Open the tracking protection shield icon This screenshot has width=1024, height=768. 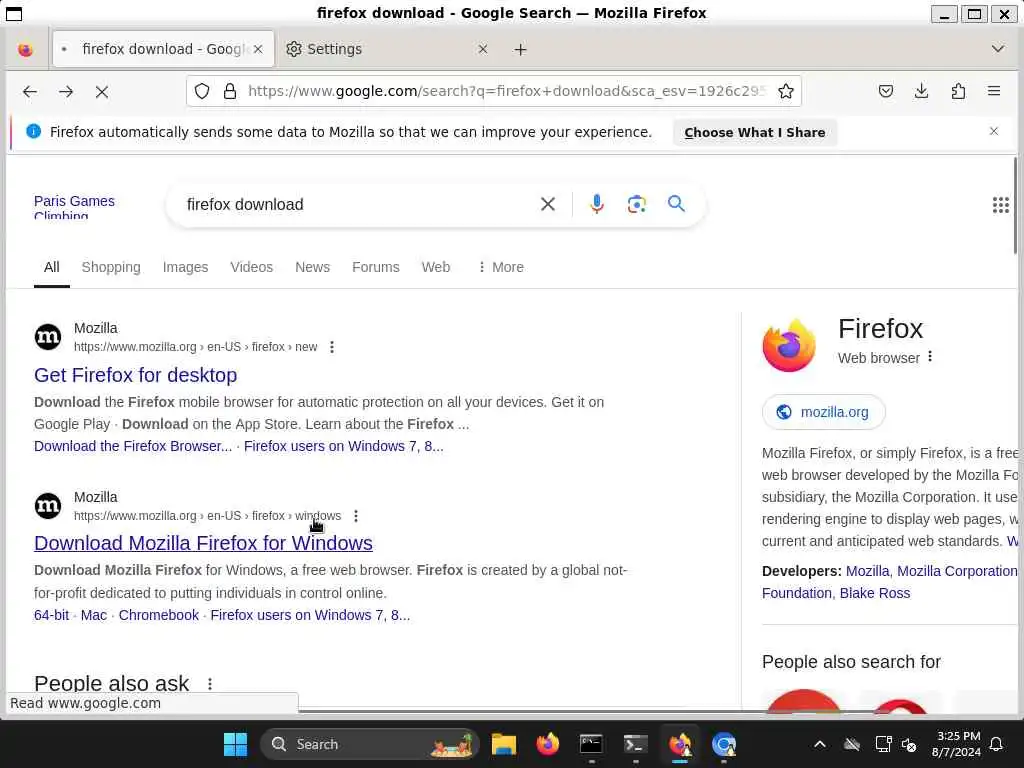(x=202, y=91)
